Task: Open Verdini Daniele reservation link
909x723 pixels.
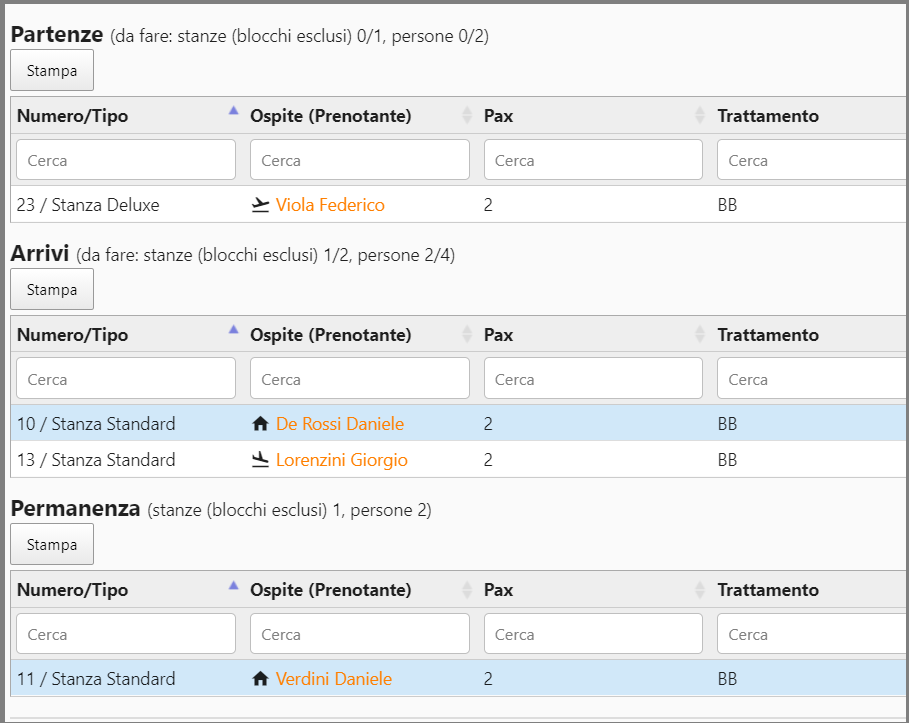Action: 334,679
